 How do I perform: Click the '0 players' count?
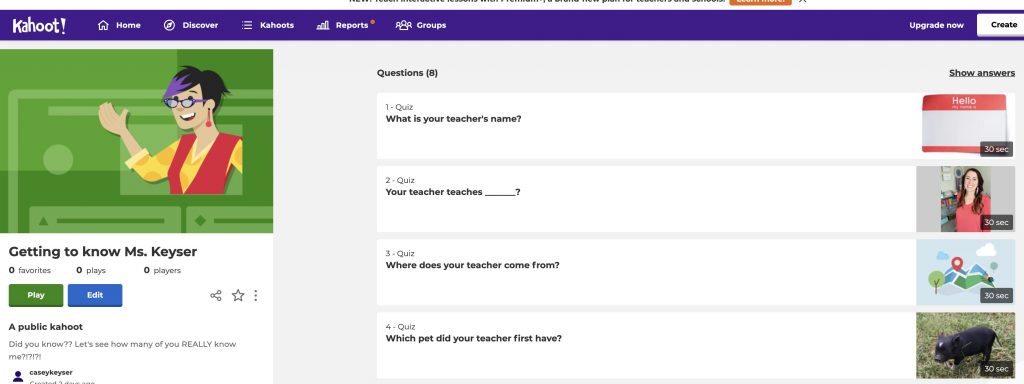click(163, 270)
